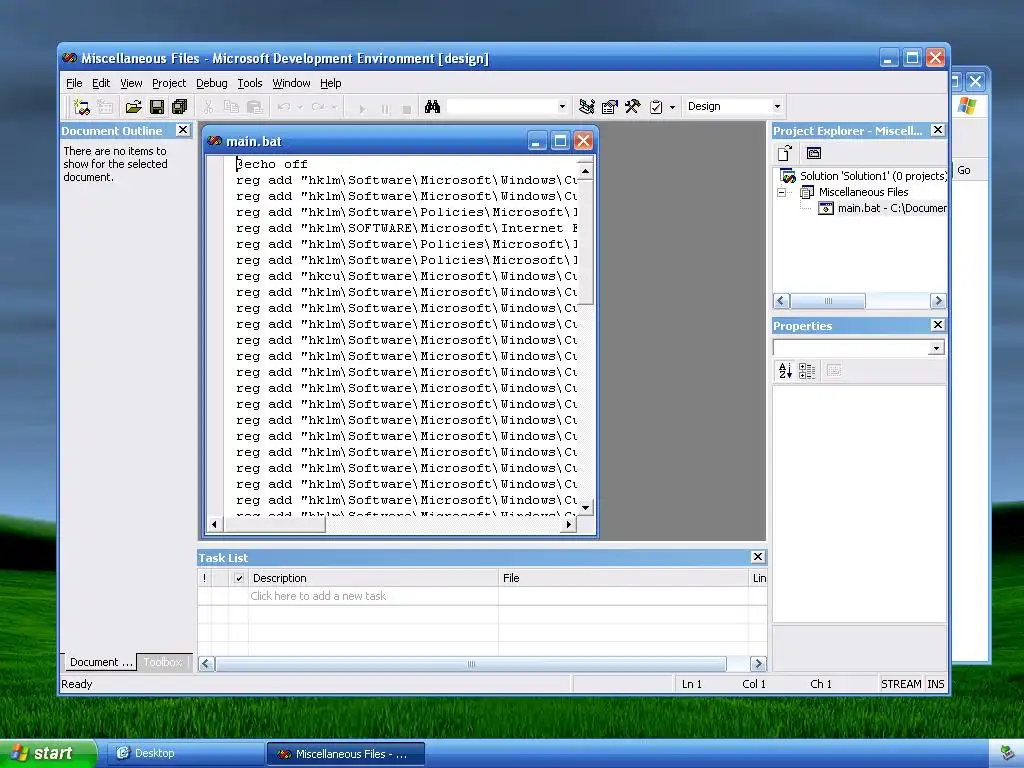
Task: Click the Miscellaneous Files taskbar button
Action: [346, 754]
